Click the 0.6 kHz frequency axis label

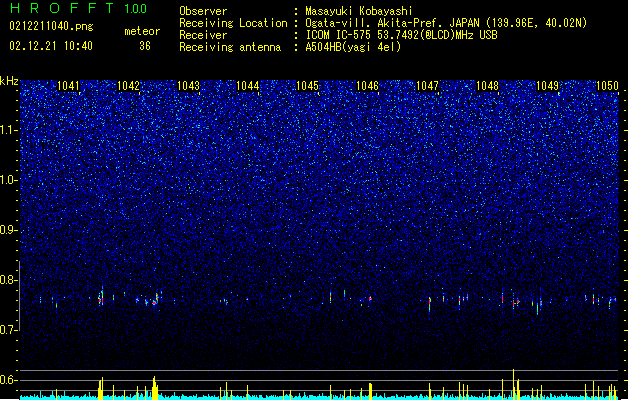(x=9, y=380)
